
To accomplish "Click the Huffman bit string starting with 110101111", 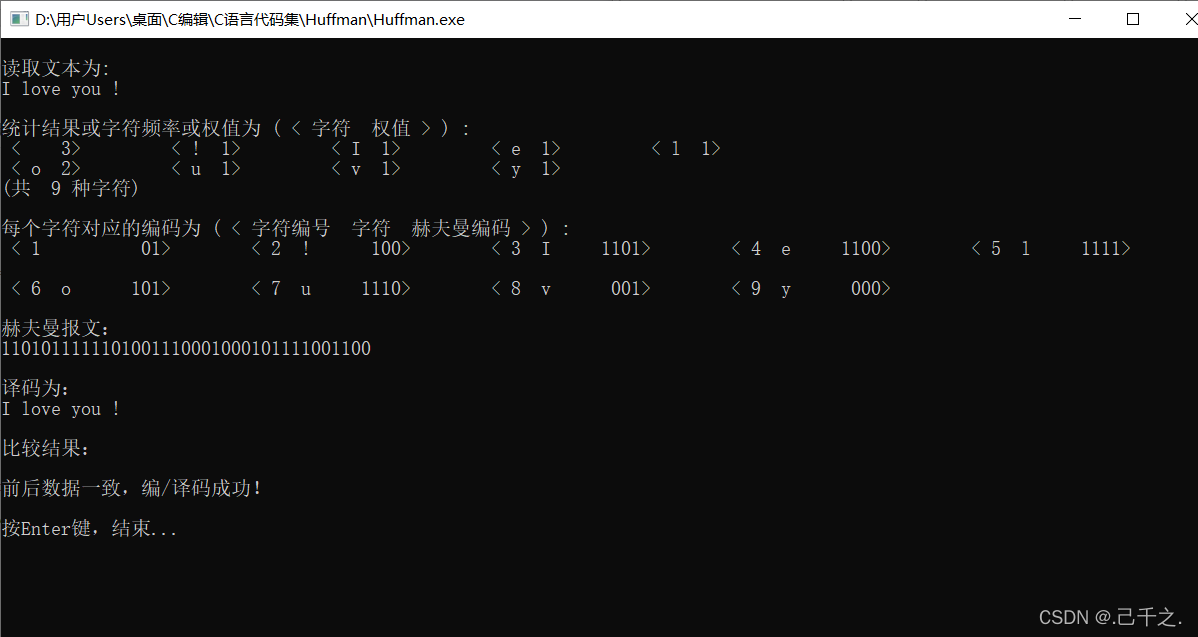I will pyautogui.click(x=186, y=348).
